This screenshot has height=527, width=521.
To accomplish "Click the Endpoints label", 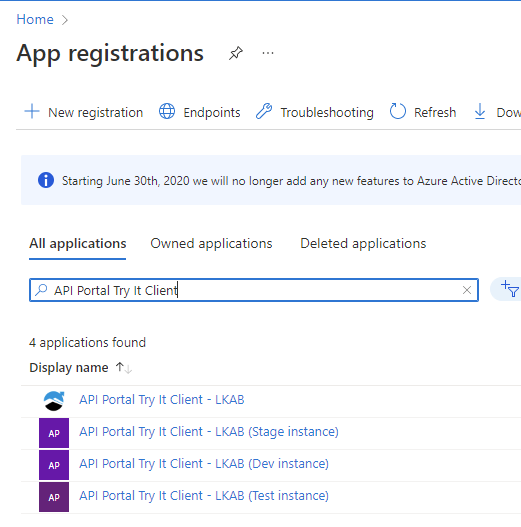I will pyautogui.click(x=212, y=113).
